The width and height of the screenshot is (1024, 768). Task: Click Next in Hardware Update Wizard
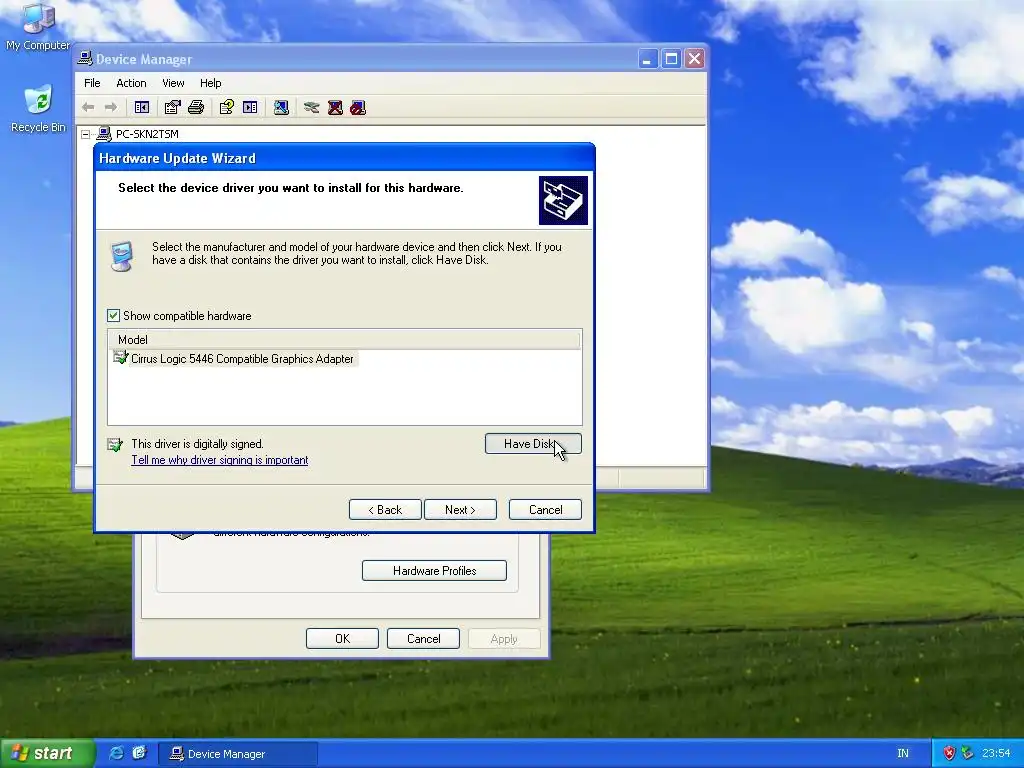point(460,510)
